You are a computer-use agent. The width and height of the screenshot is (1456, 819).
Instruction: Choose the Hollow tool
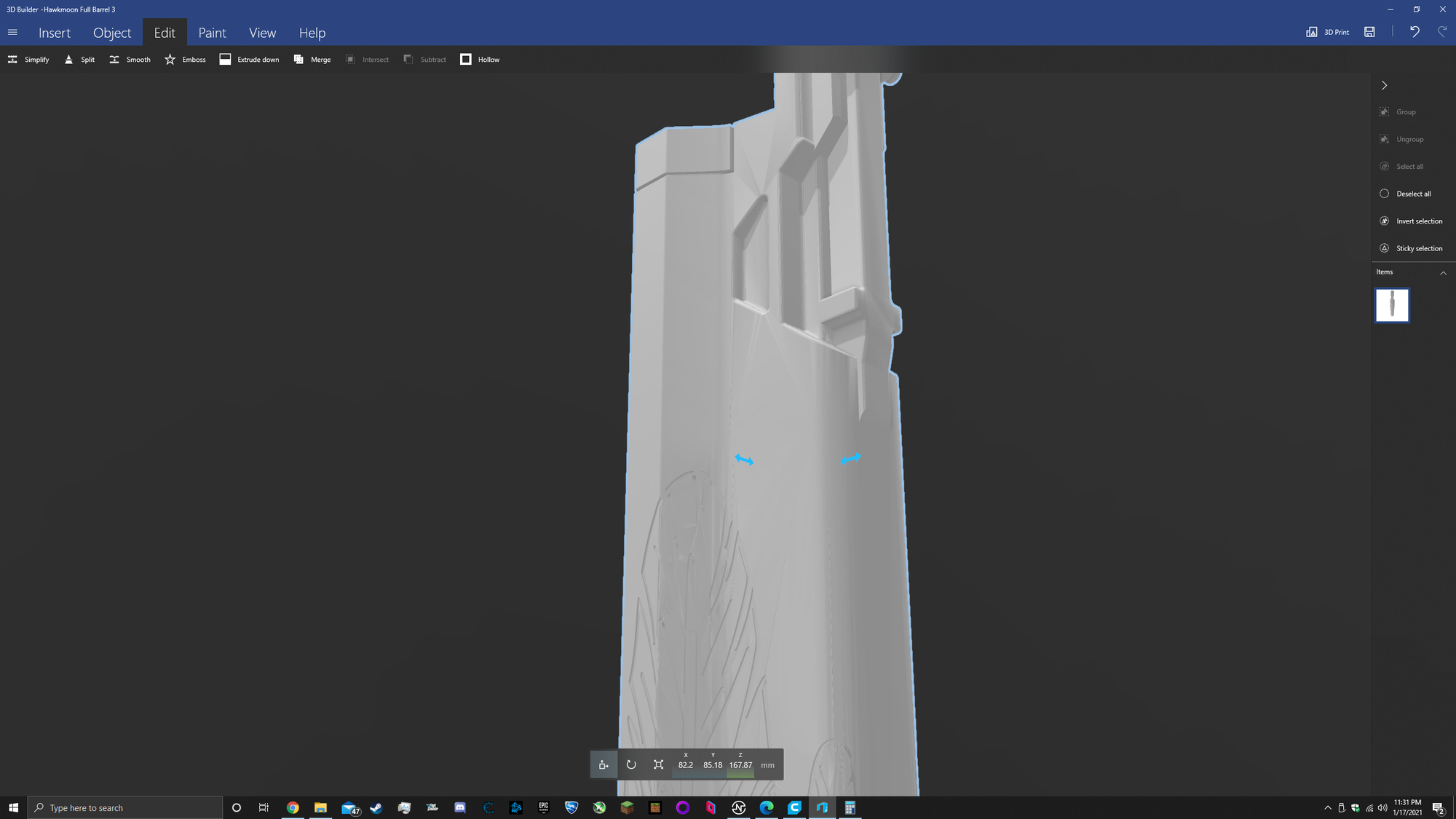480,60
